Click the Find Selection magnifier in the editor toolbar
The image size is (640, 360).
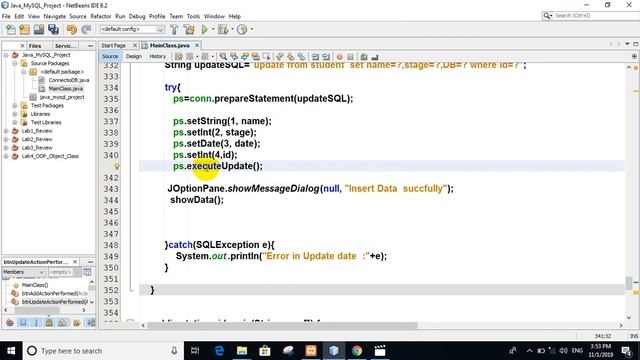click(223, 56)
